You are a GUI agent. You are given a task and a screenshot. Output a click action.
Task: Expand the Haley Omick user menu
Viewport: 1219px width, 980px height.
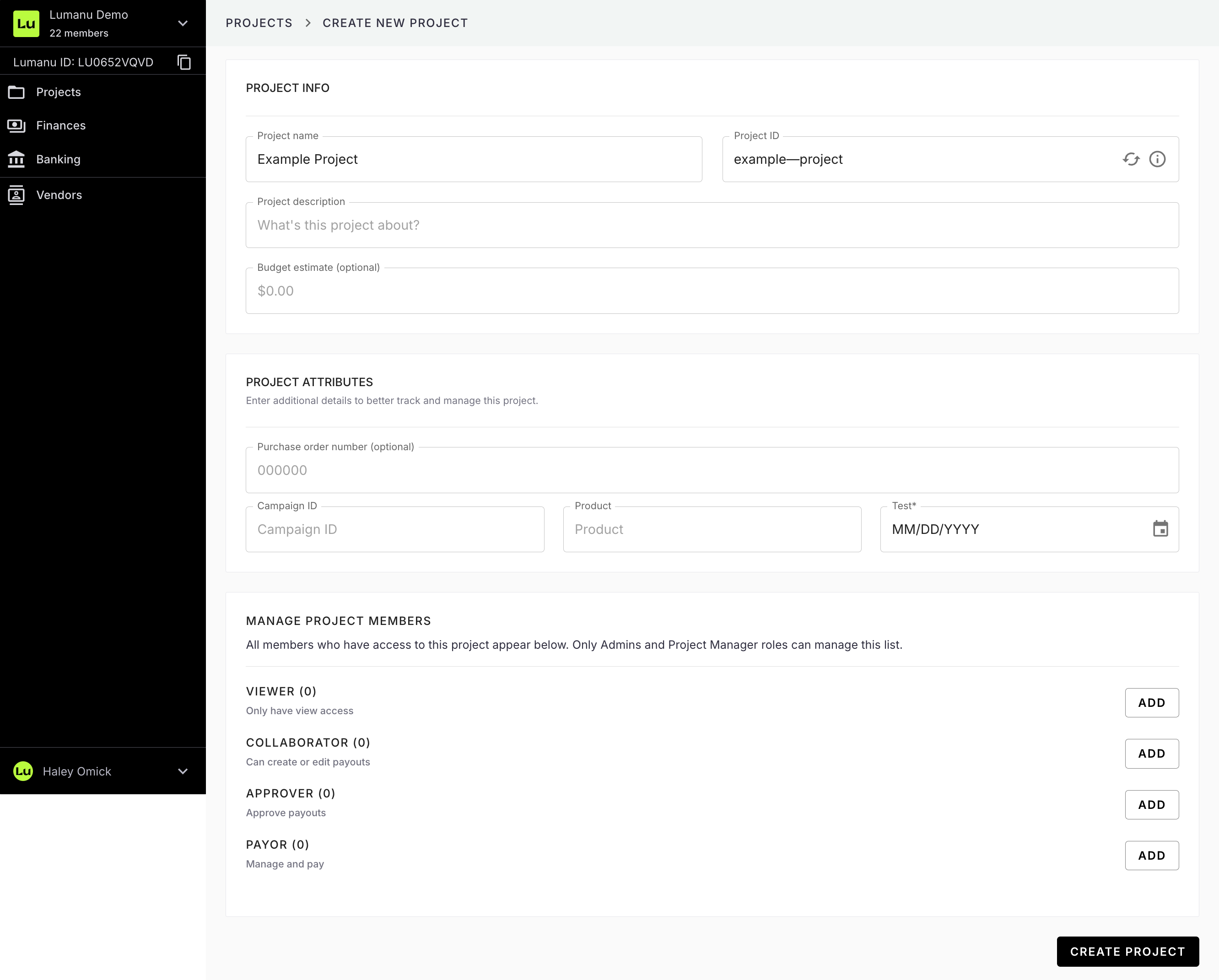(x=183, y=771)
